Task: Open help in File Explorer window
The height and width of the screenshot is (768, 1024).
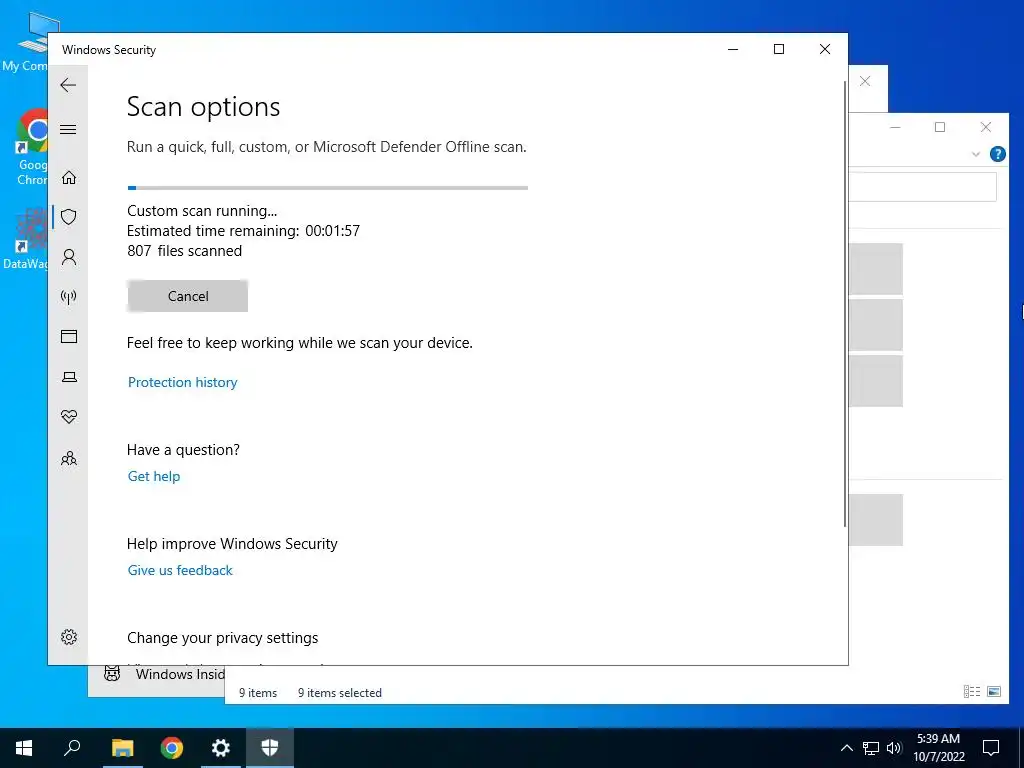Action: click(x=997, y=154)
